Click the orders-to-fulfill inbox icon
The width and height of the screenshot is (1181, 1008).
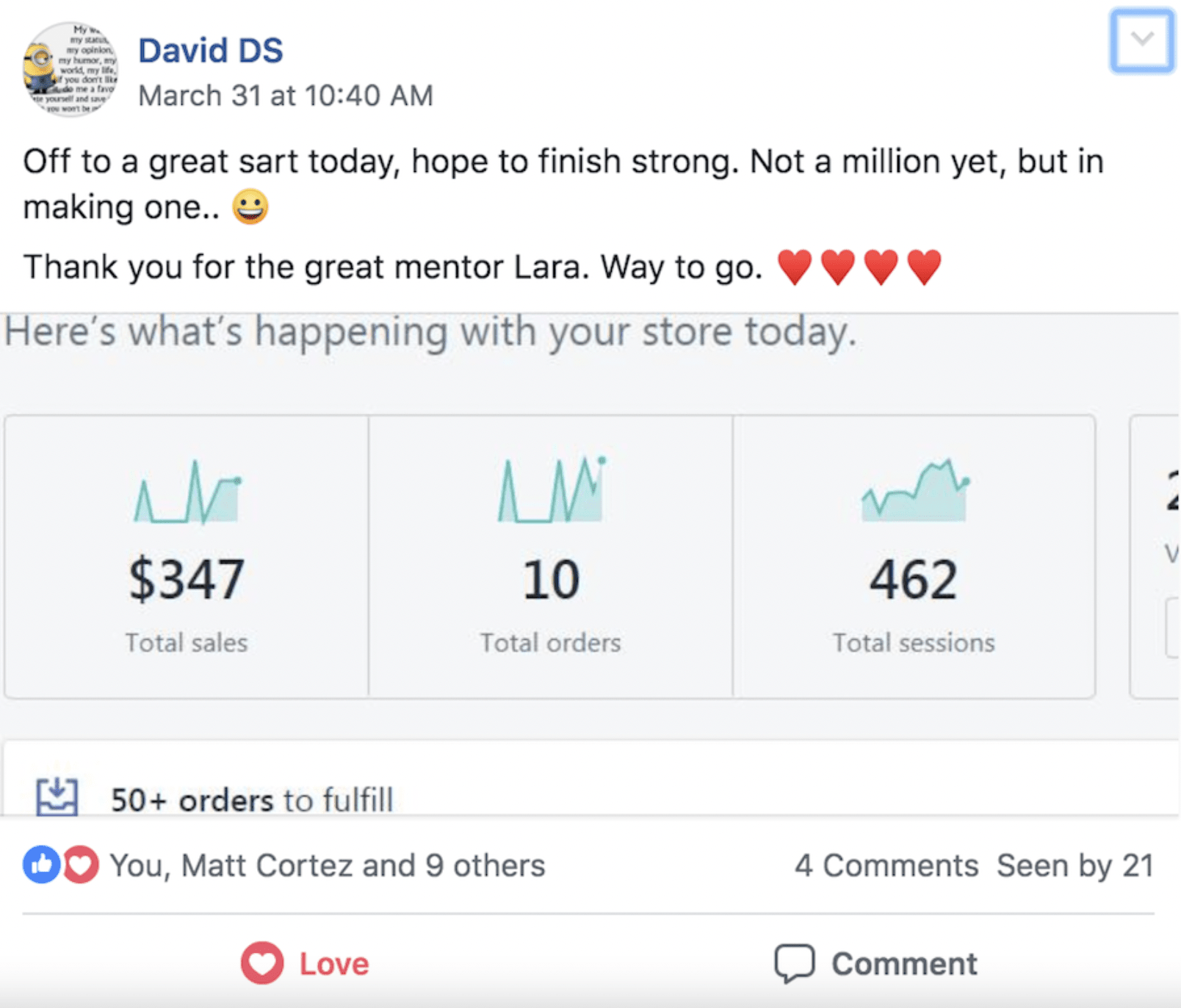coord(57,797)
